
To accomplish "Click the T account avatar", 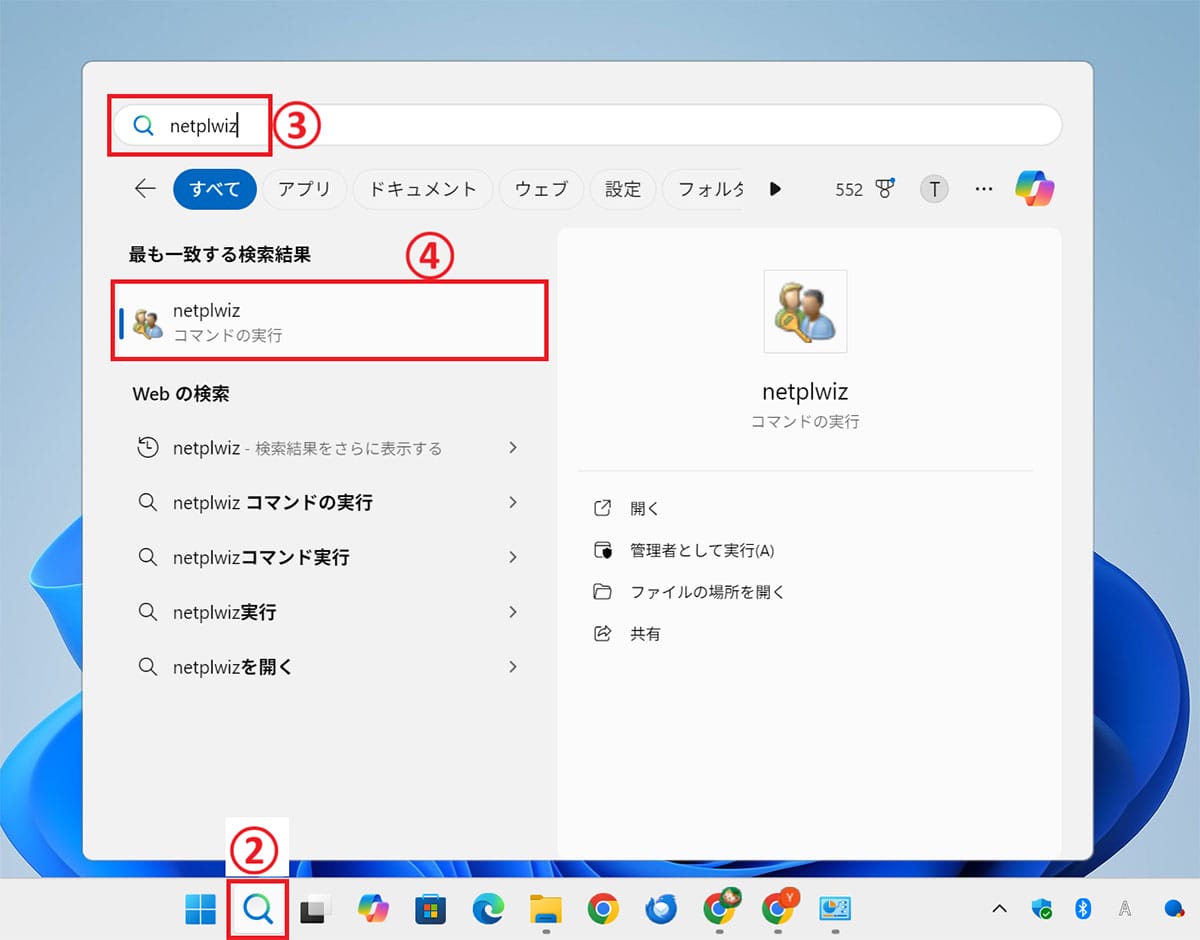I will (934, 189).
